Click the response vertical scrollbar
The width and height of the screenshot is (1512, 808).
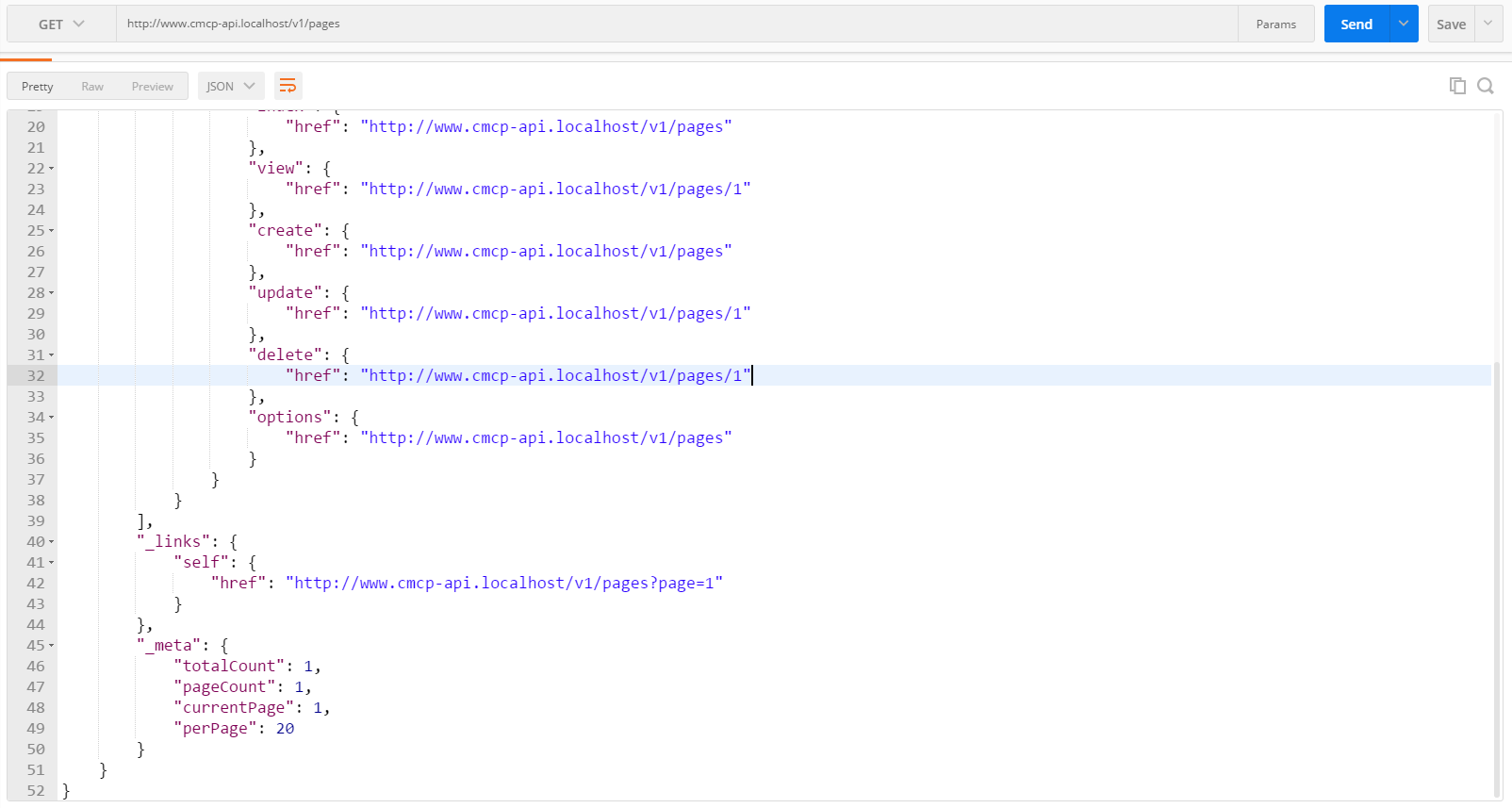coord(1496,566)
